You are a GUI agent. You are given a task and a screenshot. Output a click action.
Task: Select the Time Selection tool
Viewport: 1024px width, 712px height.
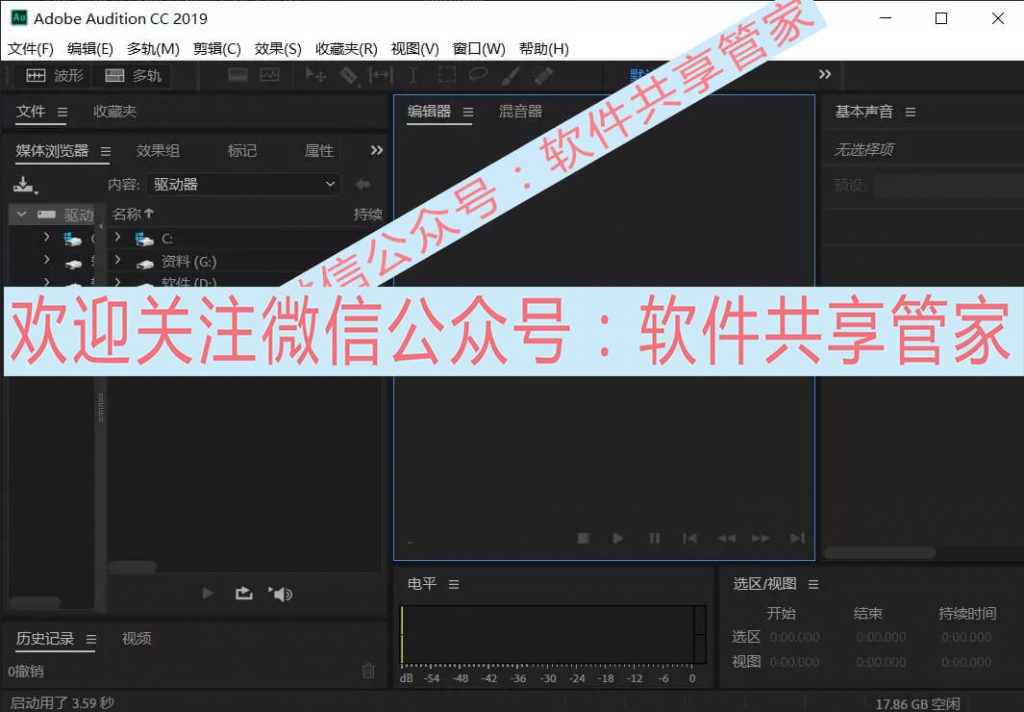(413, 75)
